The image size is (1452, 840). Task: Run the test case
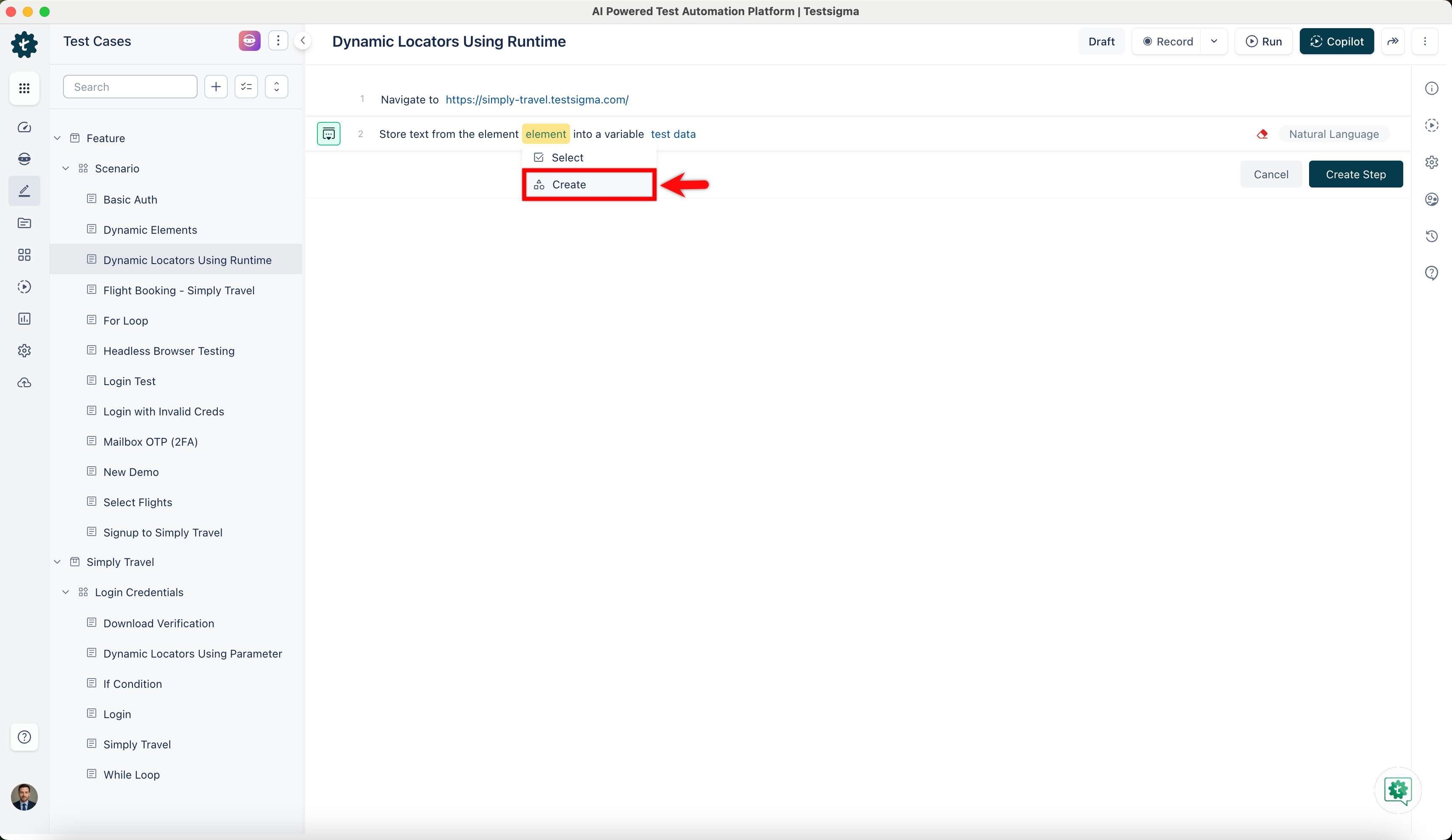pyautogui.click(x=1264, y=42)
